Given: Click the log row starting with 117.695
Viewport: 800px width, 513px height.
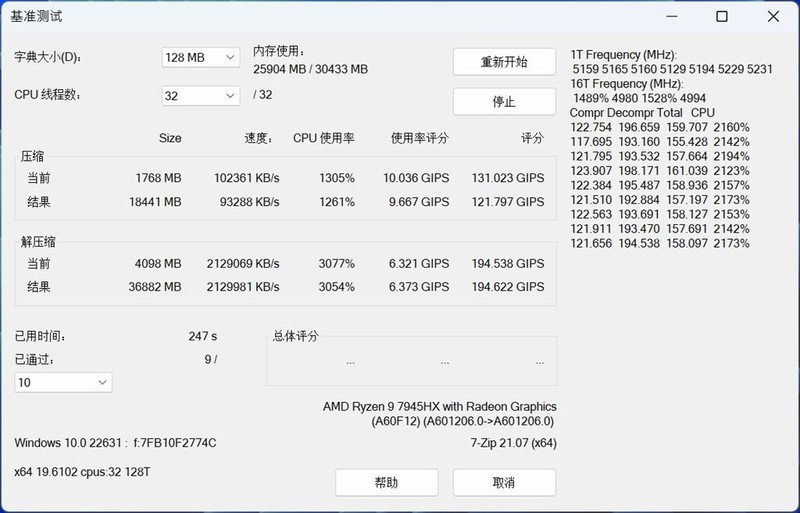Looking at the screenshot, I should [x=660, y=141].
